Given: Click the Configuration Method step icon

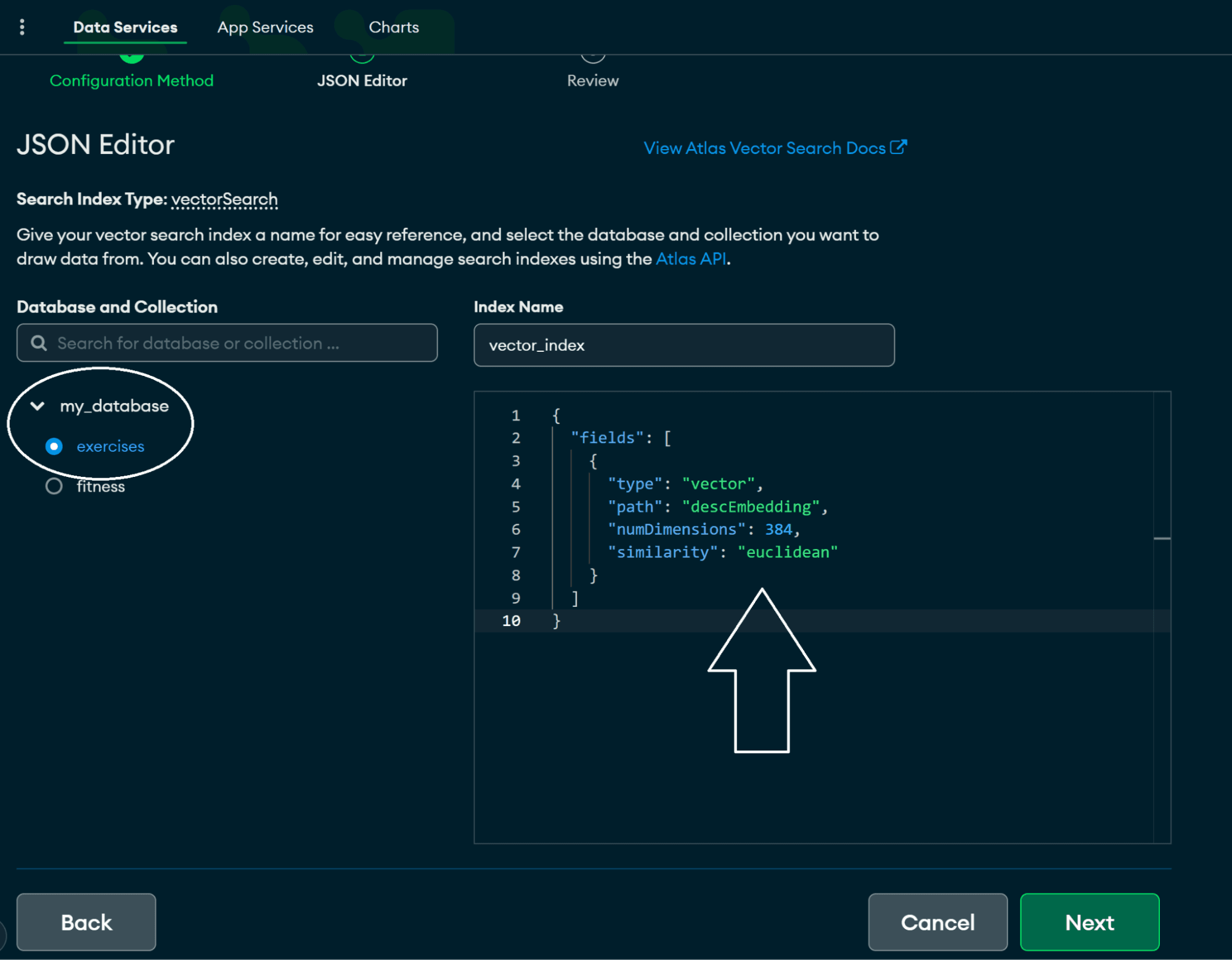Looking at the screenshot, I should pos(132,56).
